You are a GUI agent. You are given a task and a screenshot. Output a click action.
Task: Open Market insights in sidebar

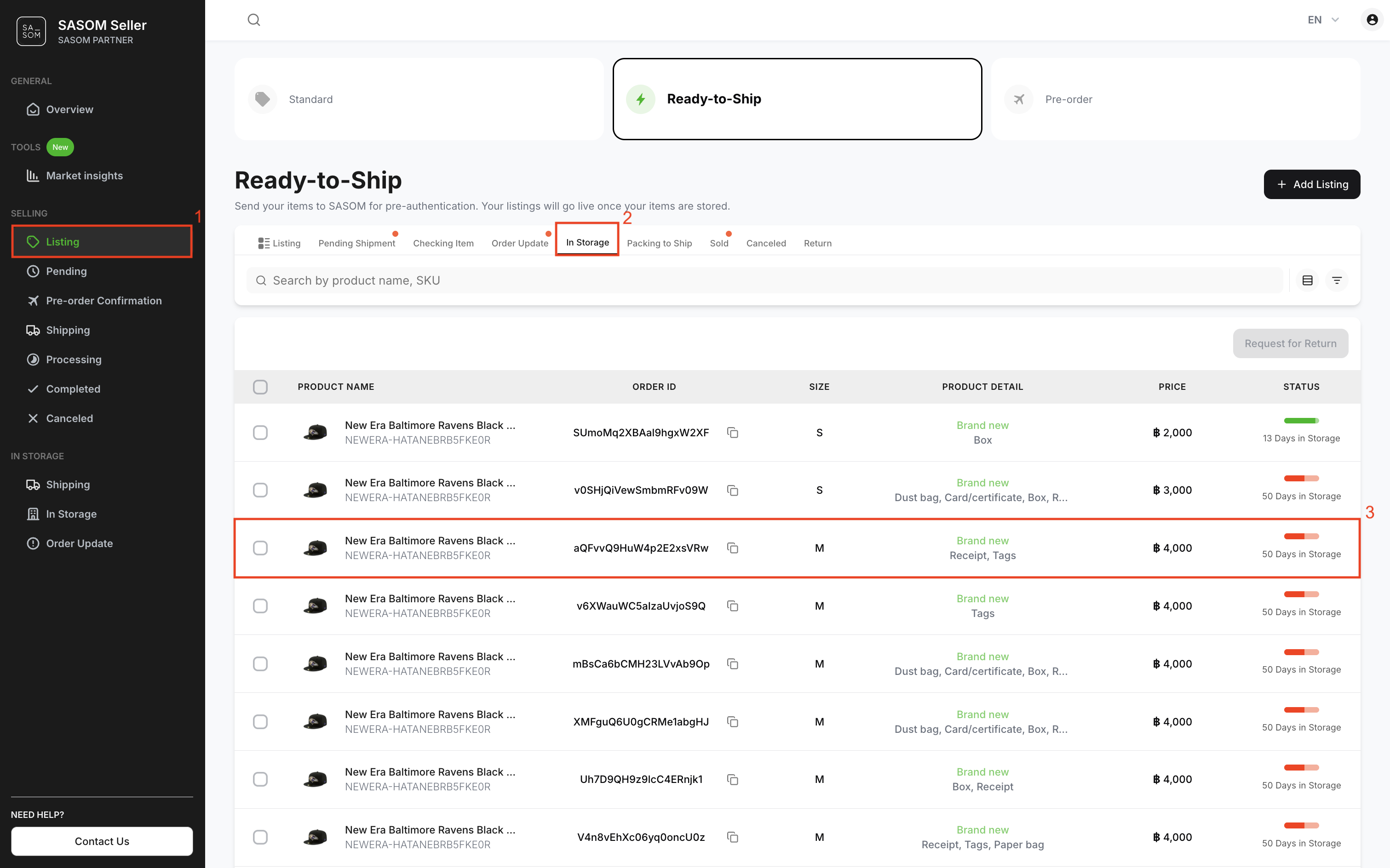[84, 176]
